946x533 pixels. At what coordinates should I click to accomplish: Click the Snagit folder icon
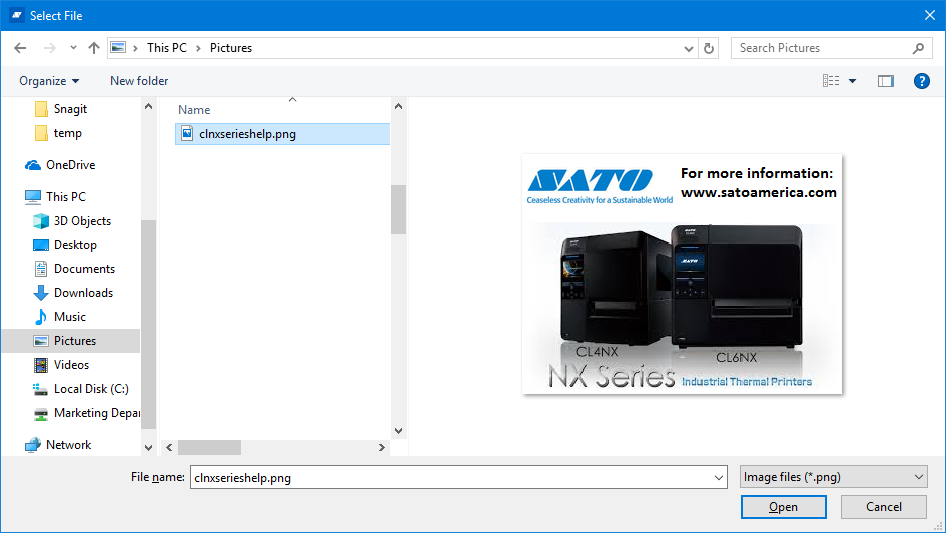coord(41,109)
